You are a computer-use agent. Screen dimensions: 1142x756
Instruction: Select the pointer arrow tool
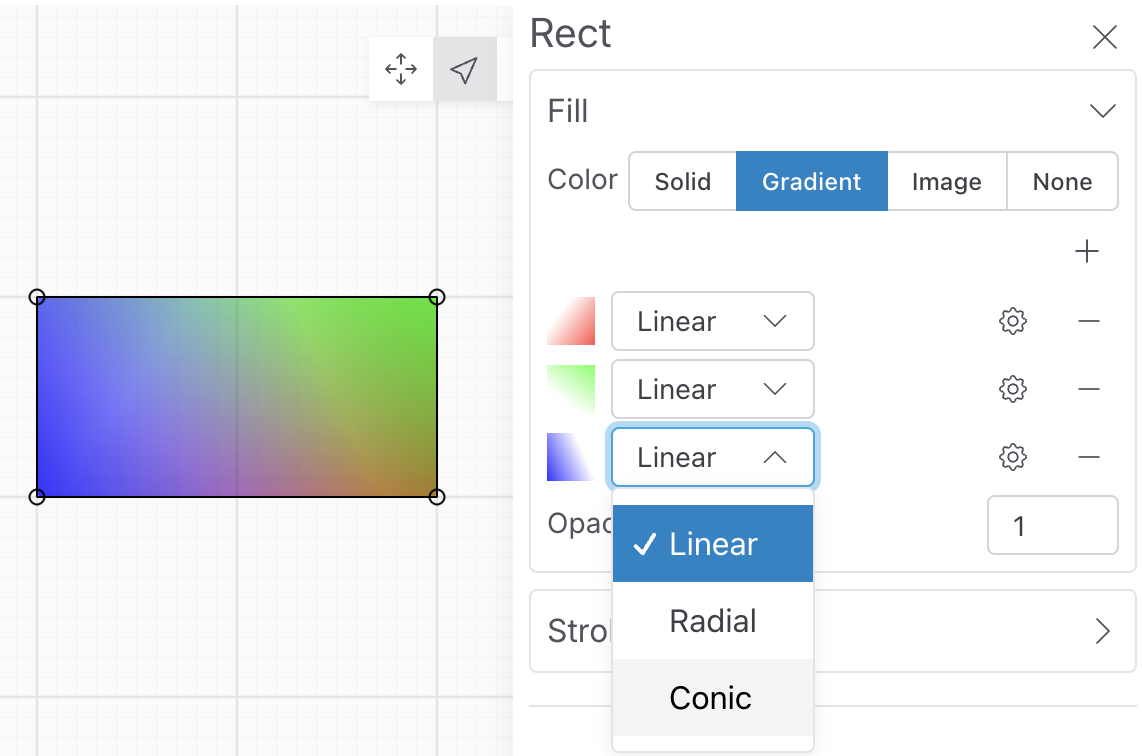click(464, 69)
